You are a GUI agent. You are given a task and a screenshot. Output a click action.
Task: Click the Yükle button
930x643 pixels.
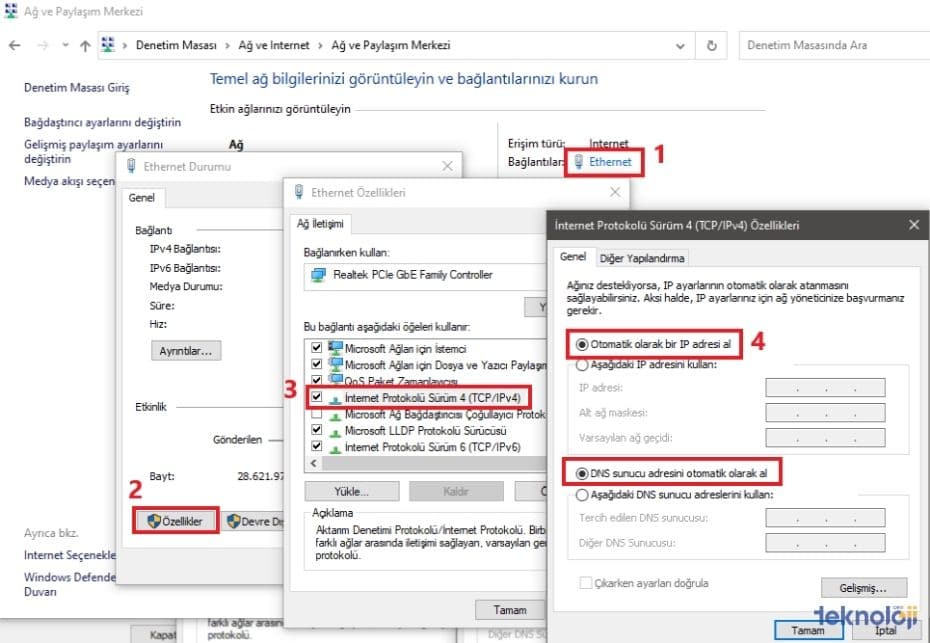(x=352, y=491)
